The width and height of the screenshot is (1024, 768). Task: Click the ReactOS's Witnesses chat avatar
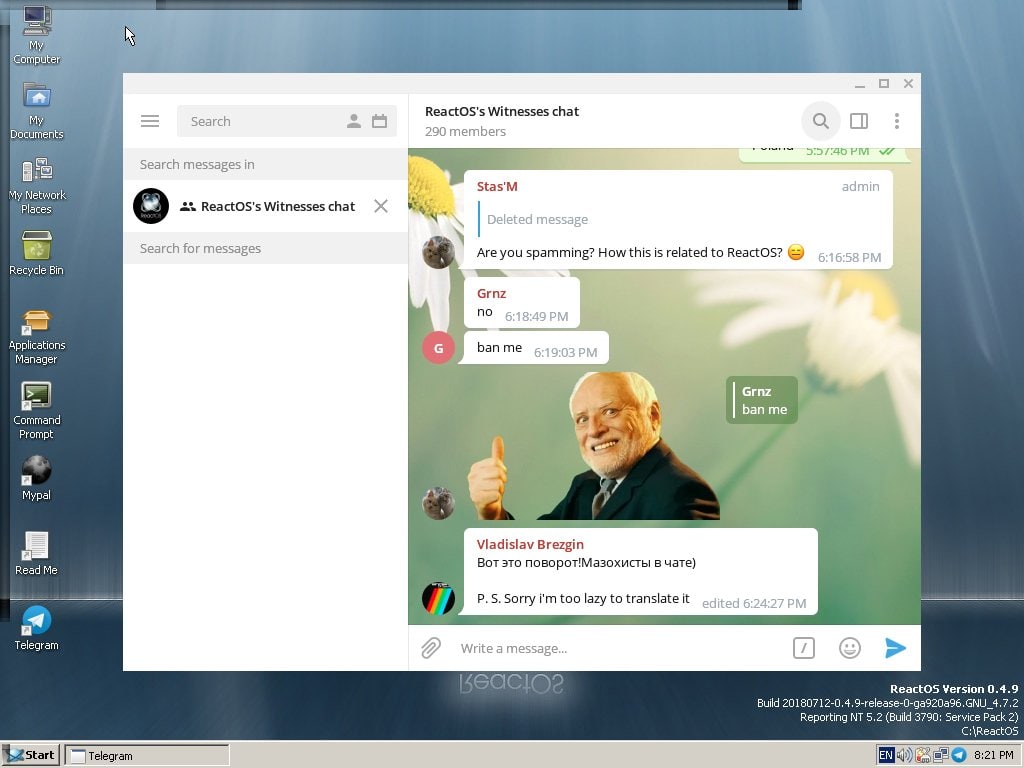click(151, 206)
